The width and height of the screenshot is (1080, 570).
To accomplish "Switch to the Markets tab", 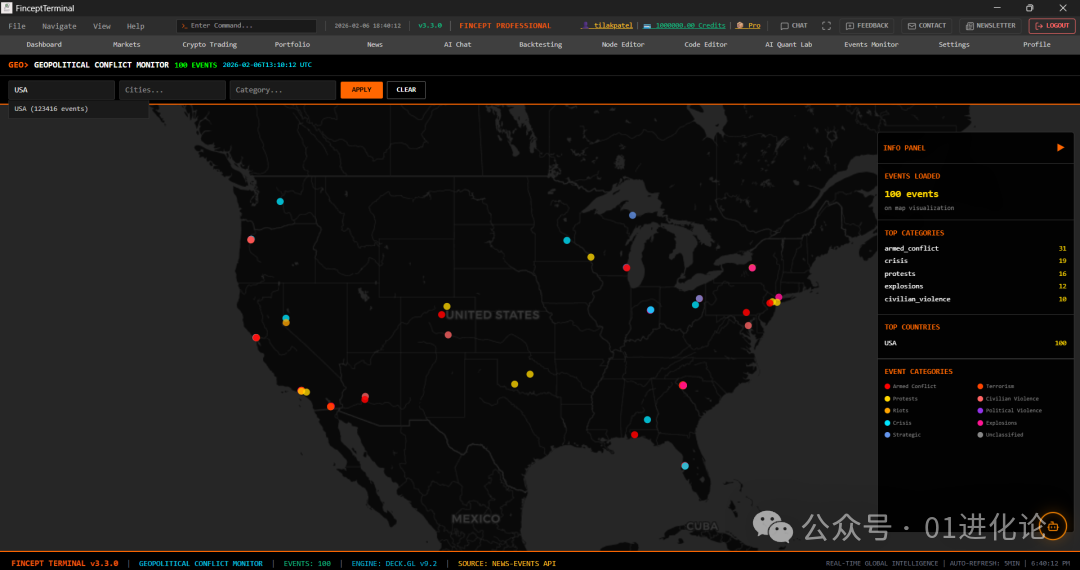I will [127, 45].
